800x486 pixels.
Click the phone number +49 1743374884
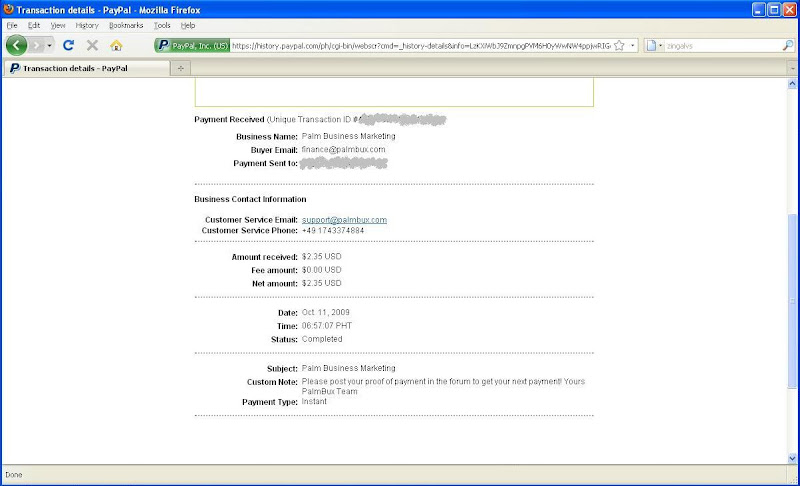333,231
